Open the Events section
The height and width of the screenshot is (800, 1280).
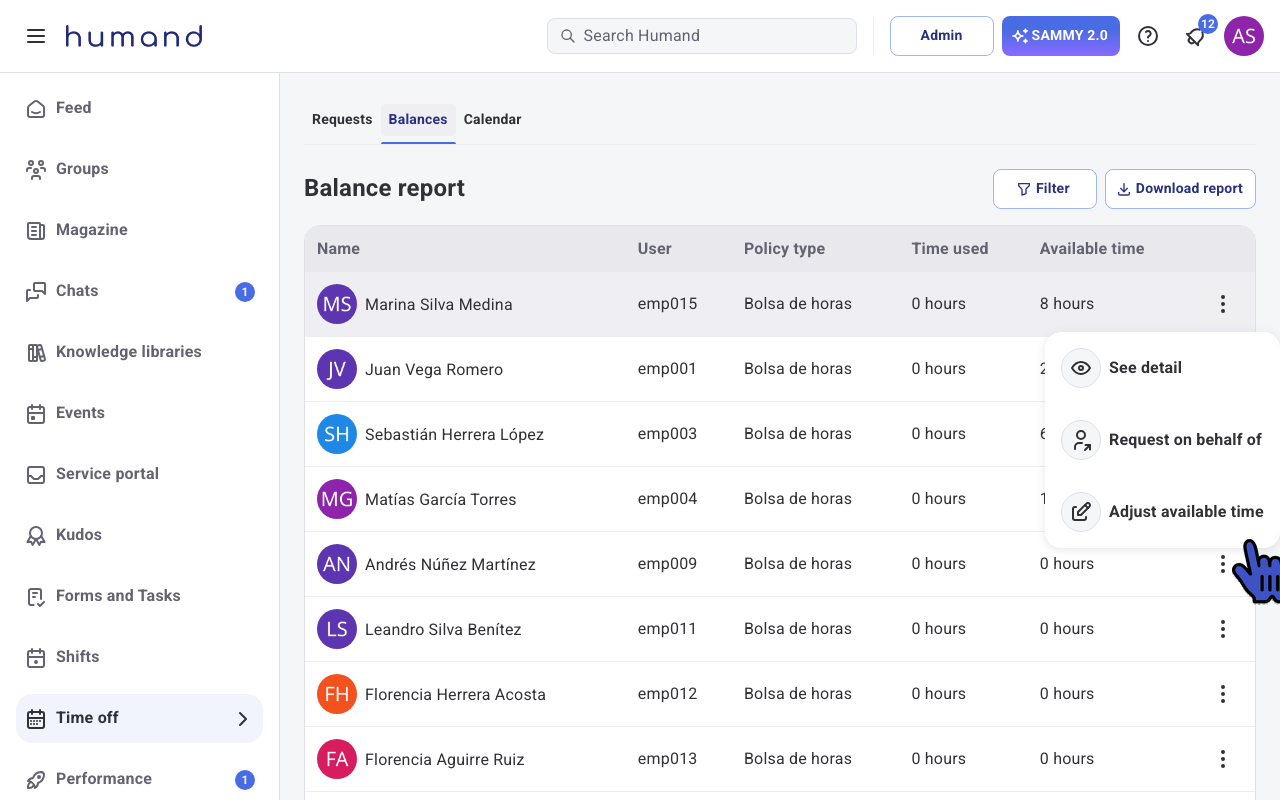coord(139,413)
